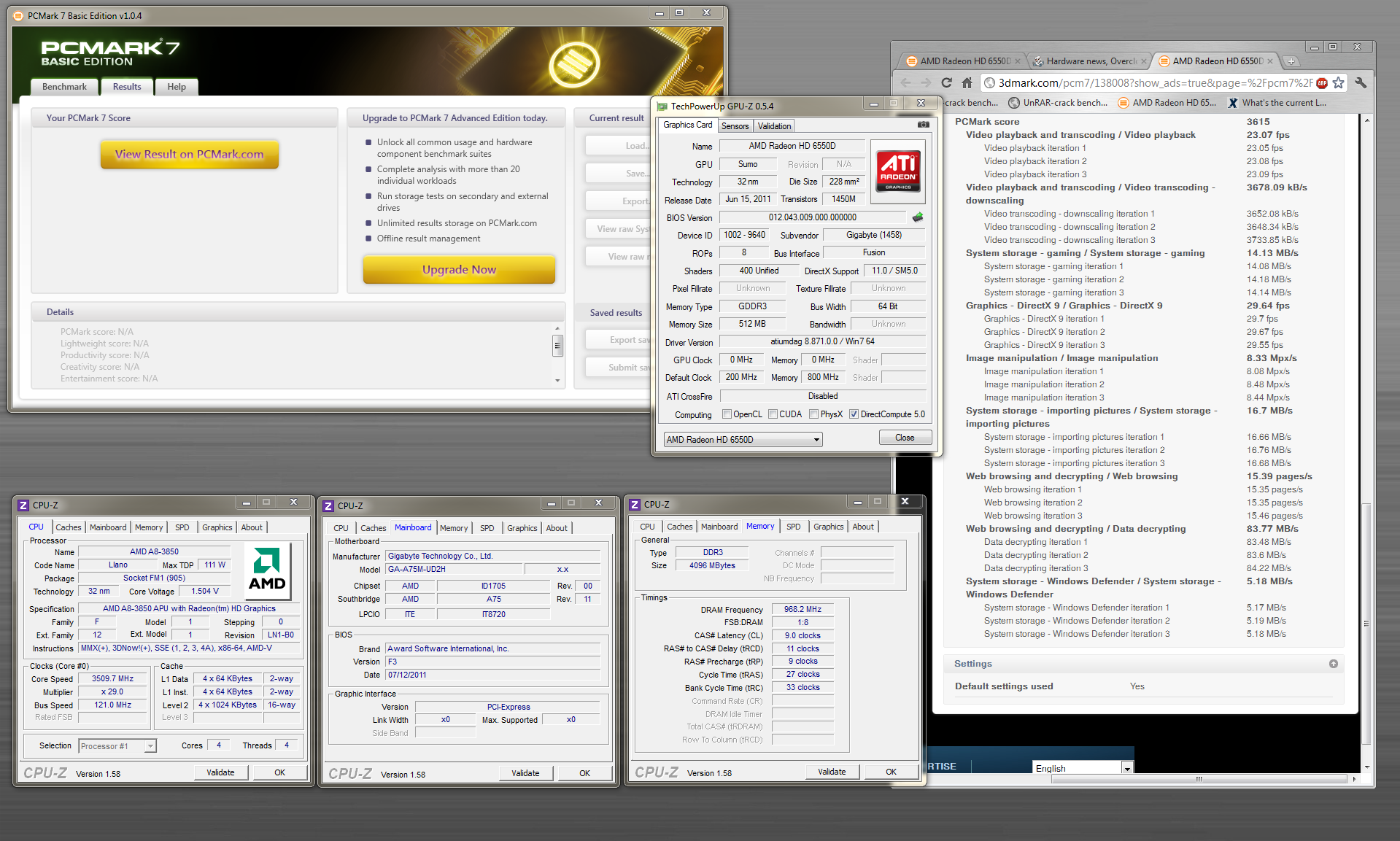Click the GPU-Z screenshot camera icon

coord(923,125)
